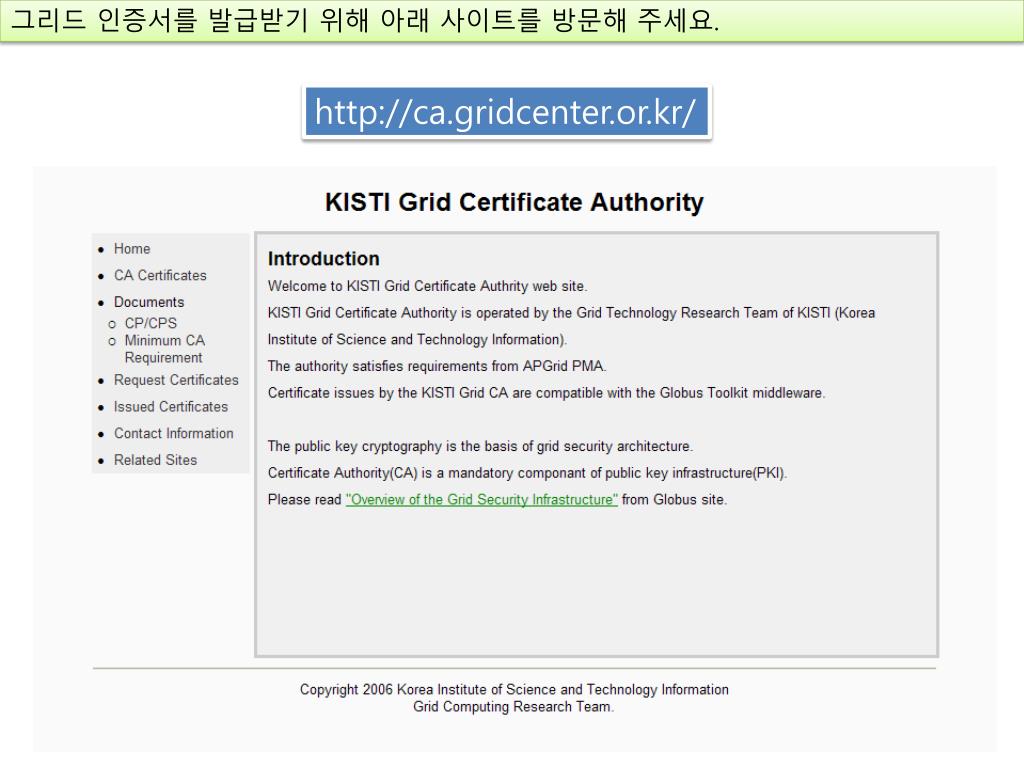Click the line about Globus Toolkit middleware
The image size is (1024, 768).
547,393
